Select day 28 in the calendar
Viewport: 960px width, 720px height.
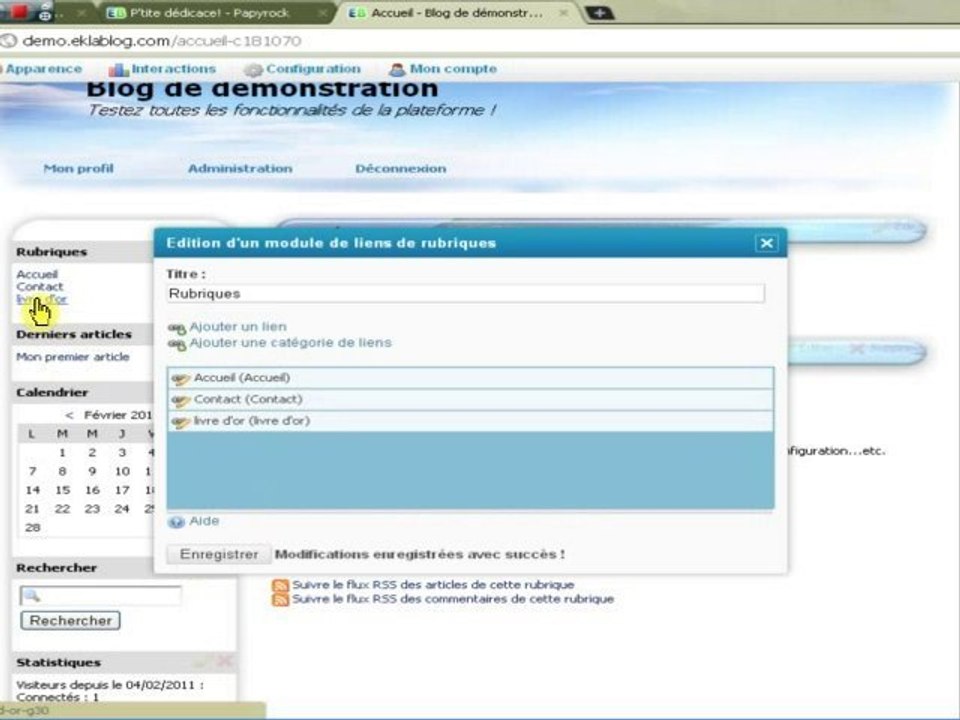tap(32, 528)
